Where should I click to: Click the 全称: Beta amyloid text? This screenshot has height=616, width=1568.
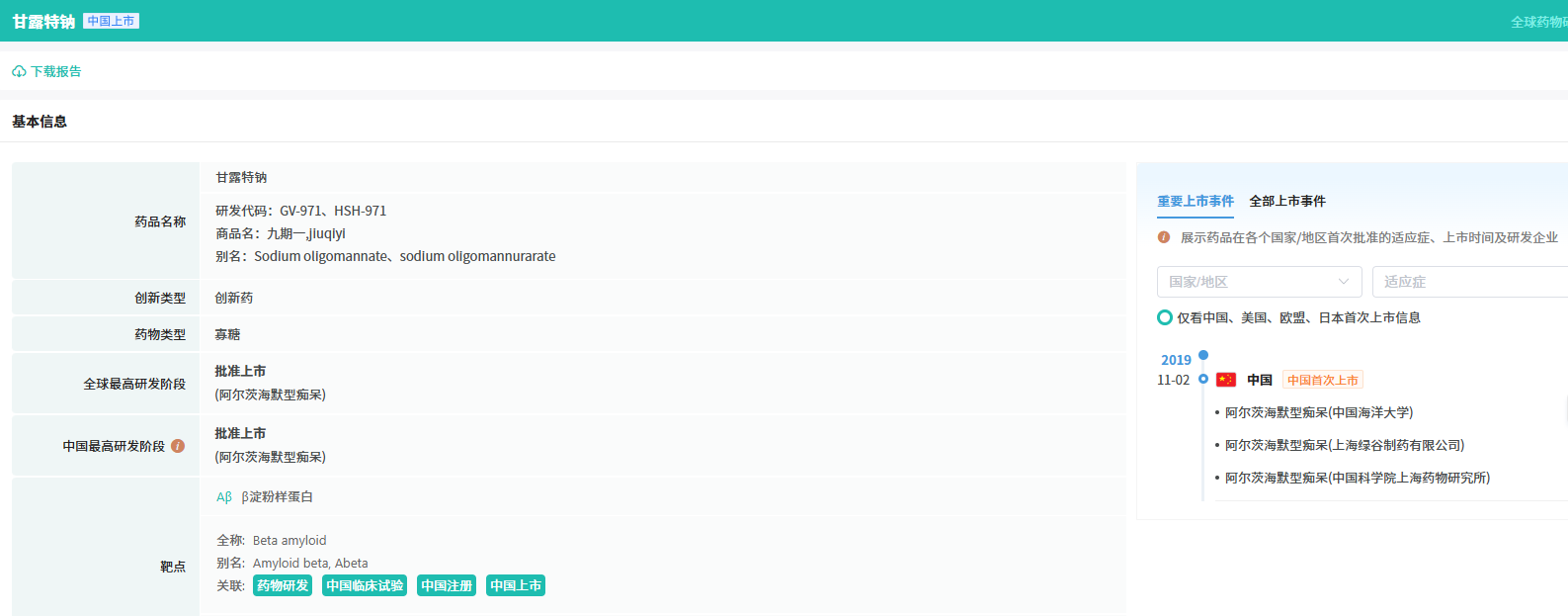point(272,540)
